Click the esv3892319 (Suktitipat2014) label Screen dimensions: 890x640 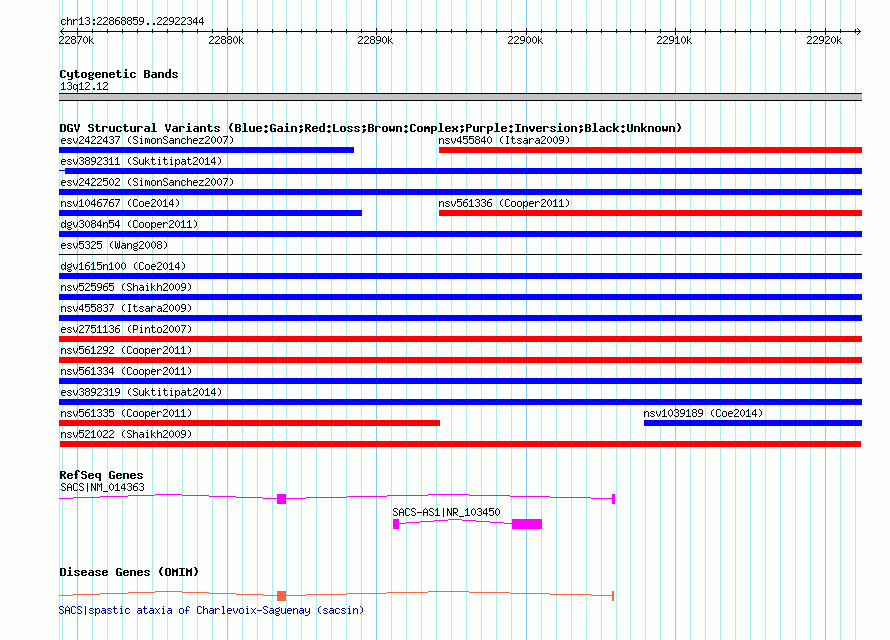click(141, 392)
